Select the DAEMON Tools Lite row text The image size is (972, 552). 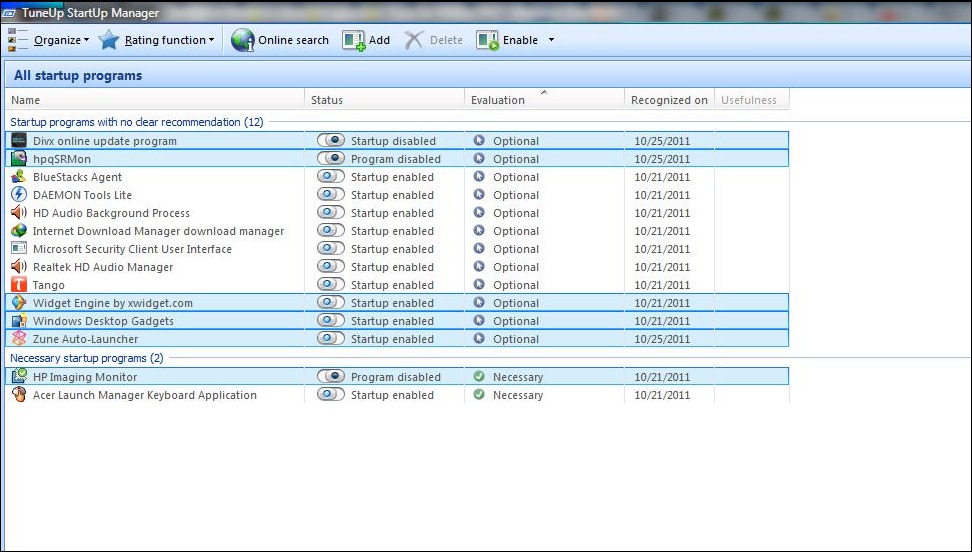click(x=82, y=195)
